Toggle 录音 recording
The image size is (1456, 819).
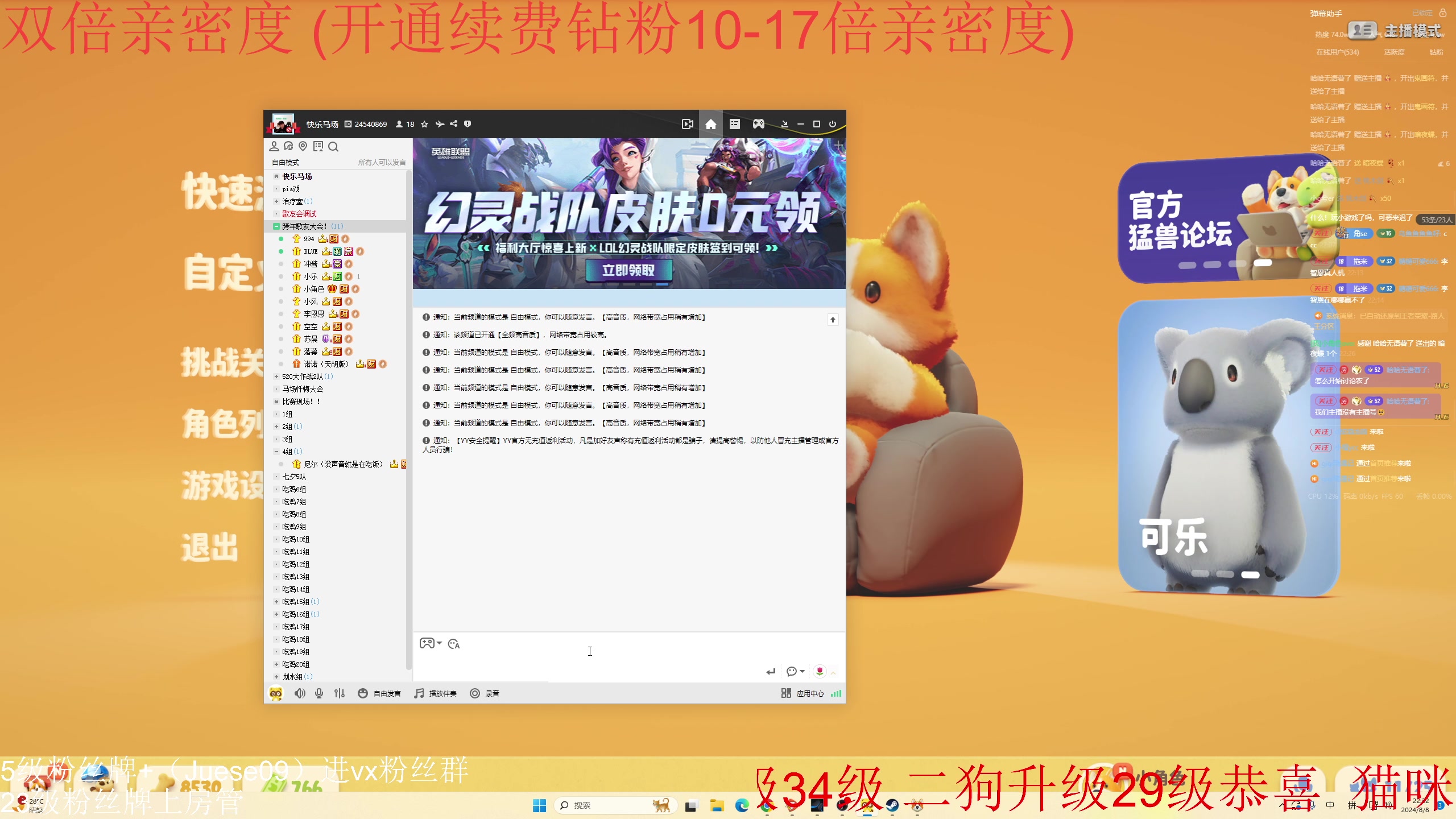pyautogui.click(x=485, y=693)
